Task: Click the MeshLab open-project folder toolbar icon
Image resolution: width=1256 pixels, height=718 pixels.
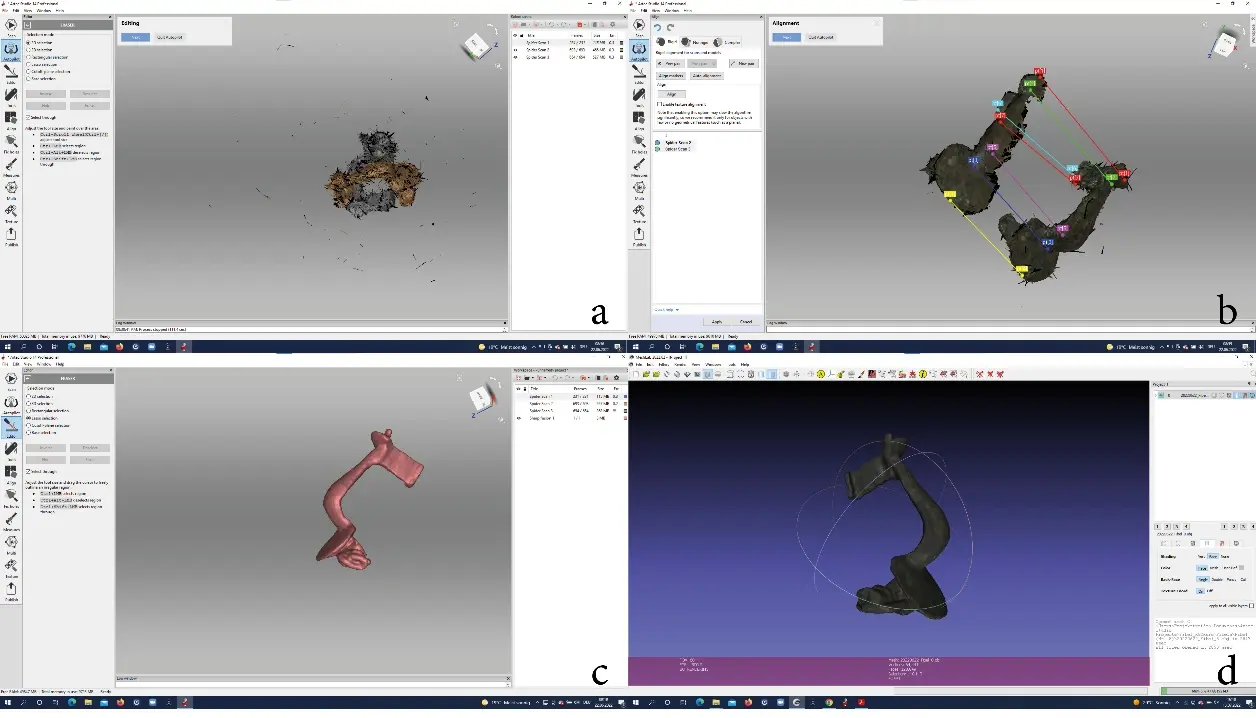Action: pyautogui.click(x=645, y=374)
